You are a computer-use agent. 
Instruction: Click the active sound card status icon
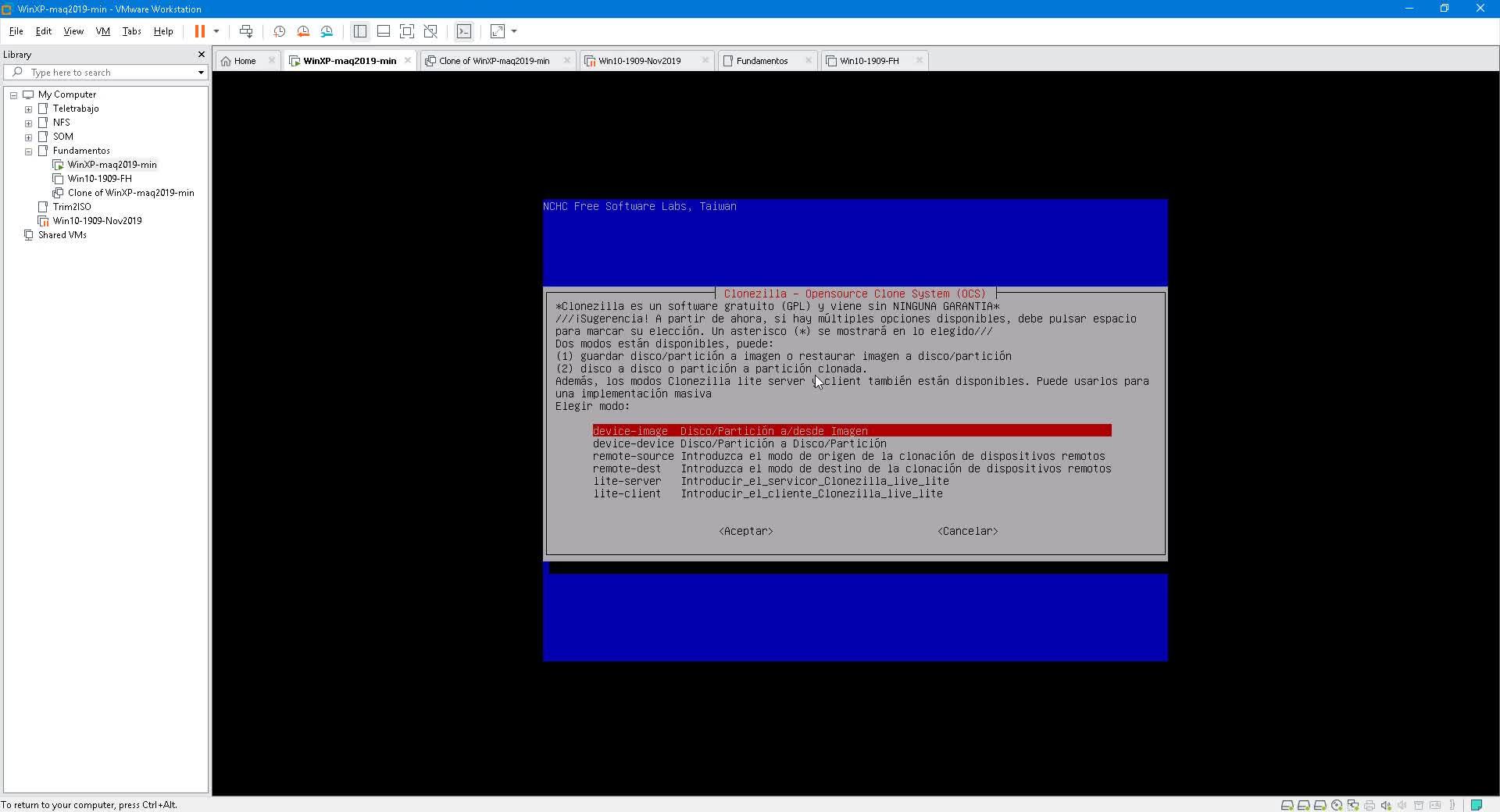coord(1386,805)
